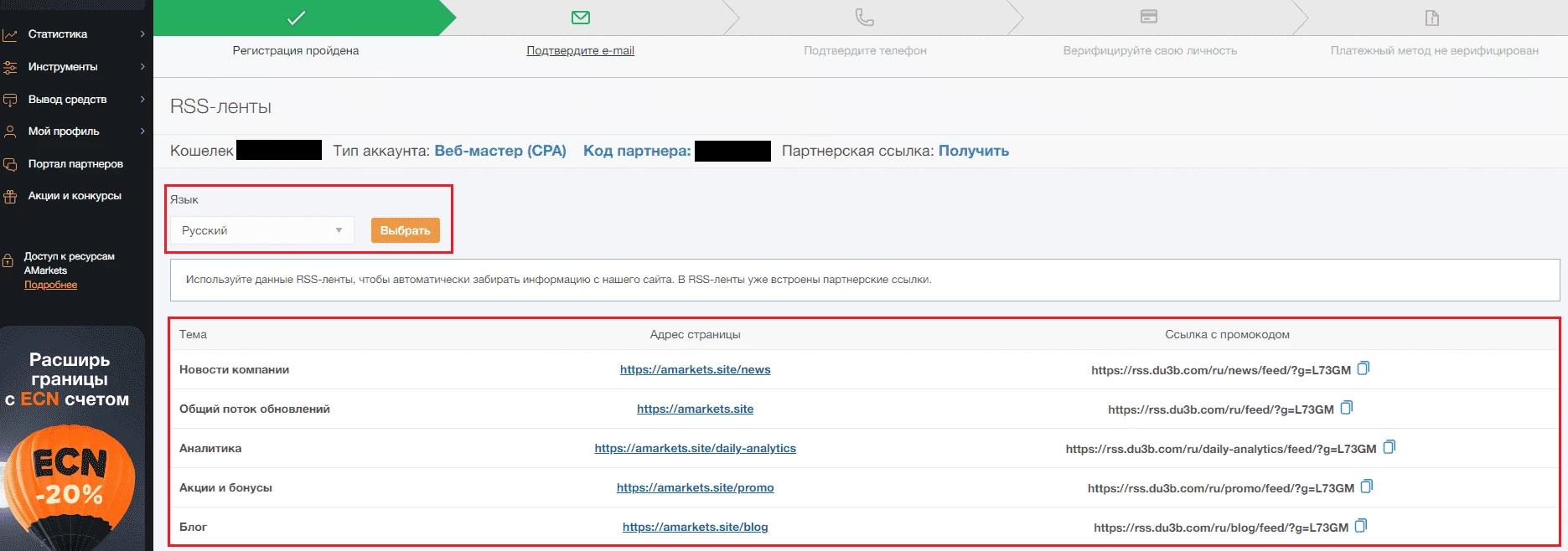
Task: Click the rss.du3b.com/ru/news/feed URL text
Action: [1221, 370]
